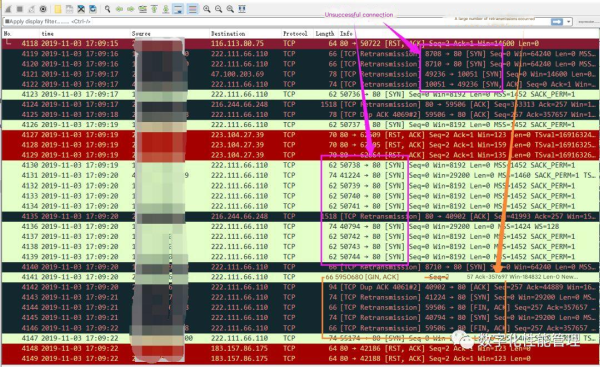The image size is (600, 367).
Task: Stop the running packet capture
Action: pyautogui.click(x=20, y=9)
